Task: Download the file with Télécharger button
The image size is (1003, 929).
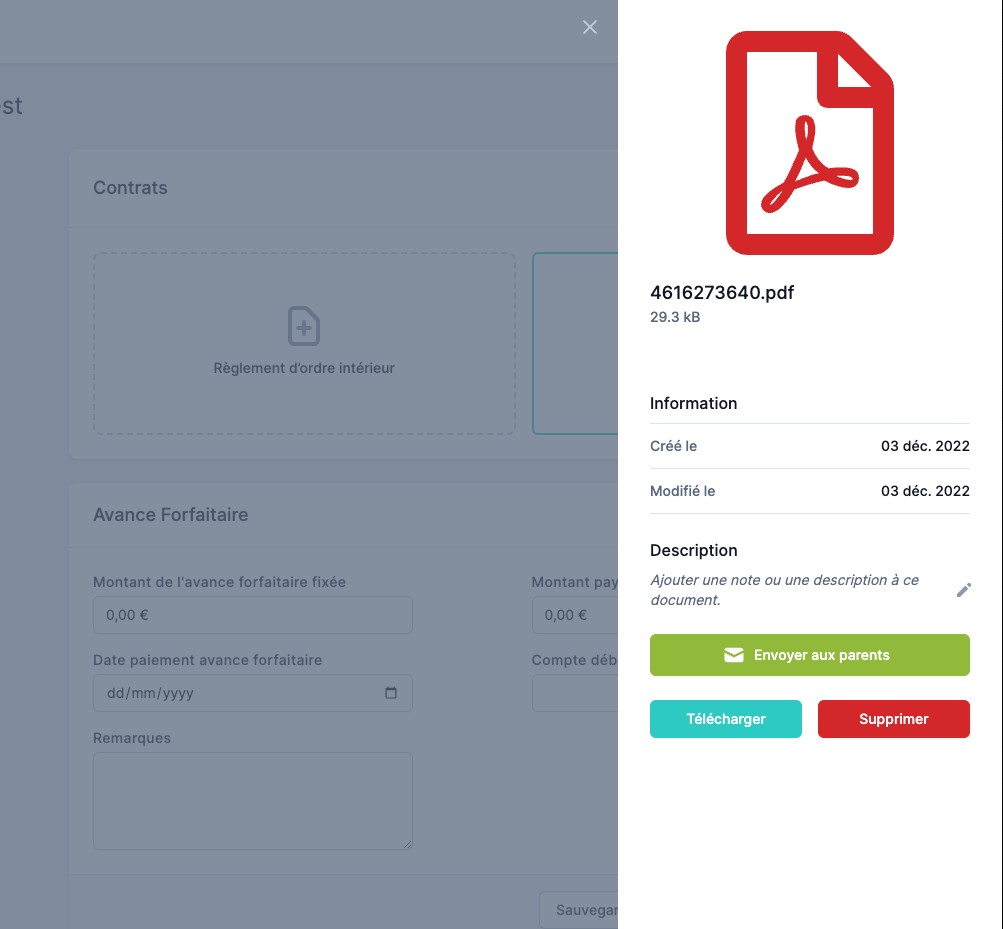Action: coord(725,719)
